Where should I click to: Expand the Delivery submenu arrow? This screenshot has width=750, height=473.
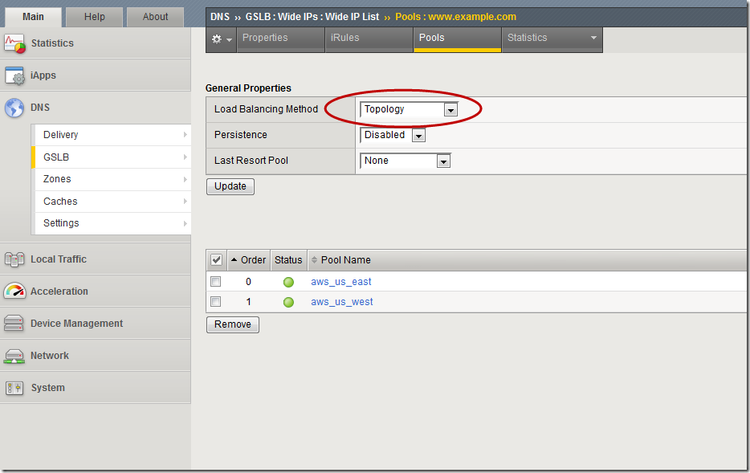coord(185,135)
